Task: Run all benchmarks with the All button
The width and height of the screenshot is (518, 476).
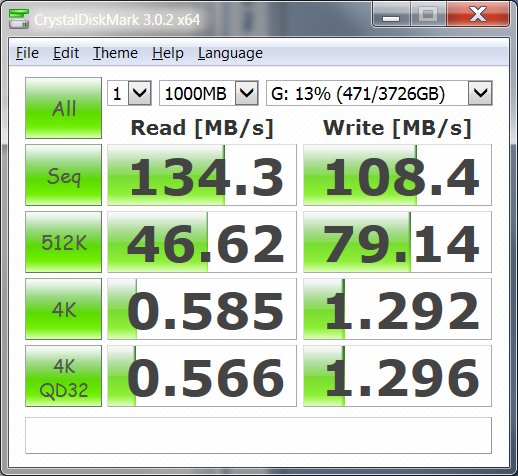Action: point(63,108)
